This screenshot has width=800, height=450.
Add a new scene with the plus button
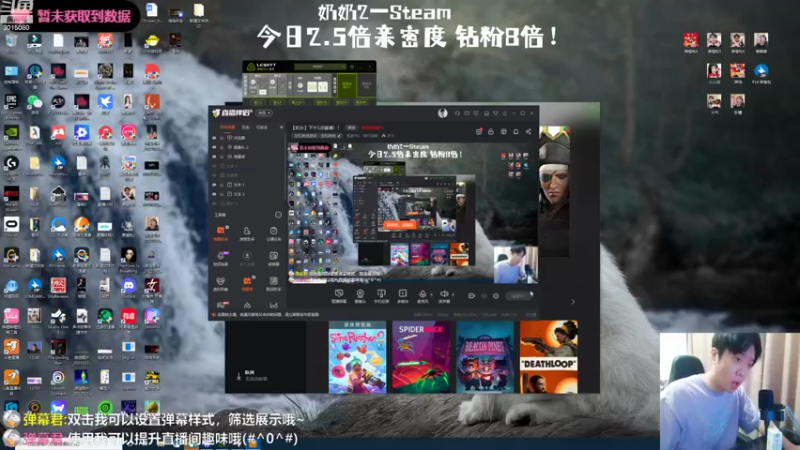click(x=281, y=127)
